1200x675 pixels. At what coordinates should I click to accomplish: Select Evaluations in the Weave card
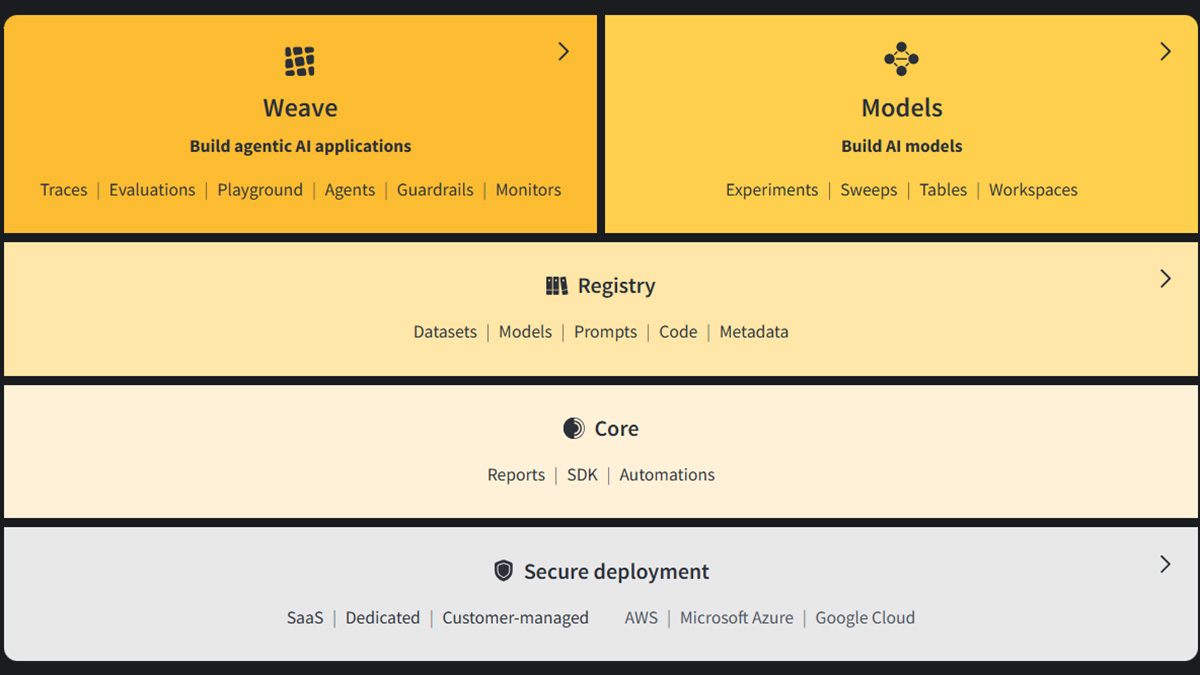152,190
